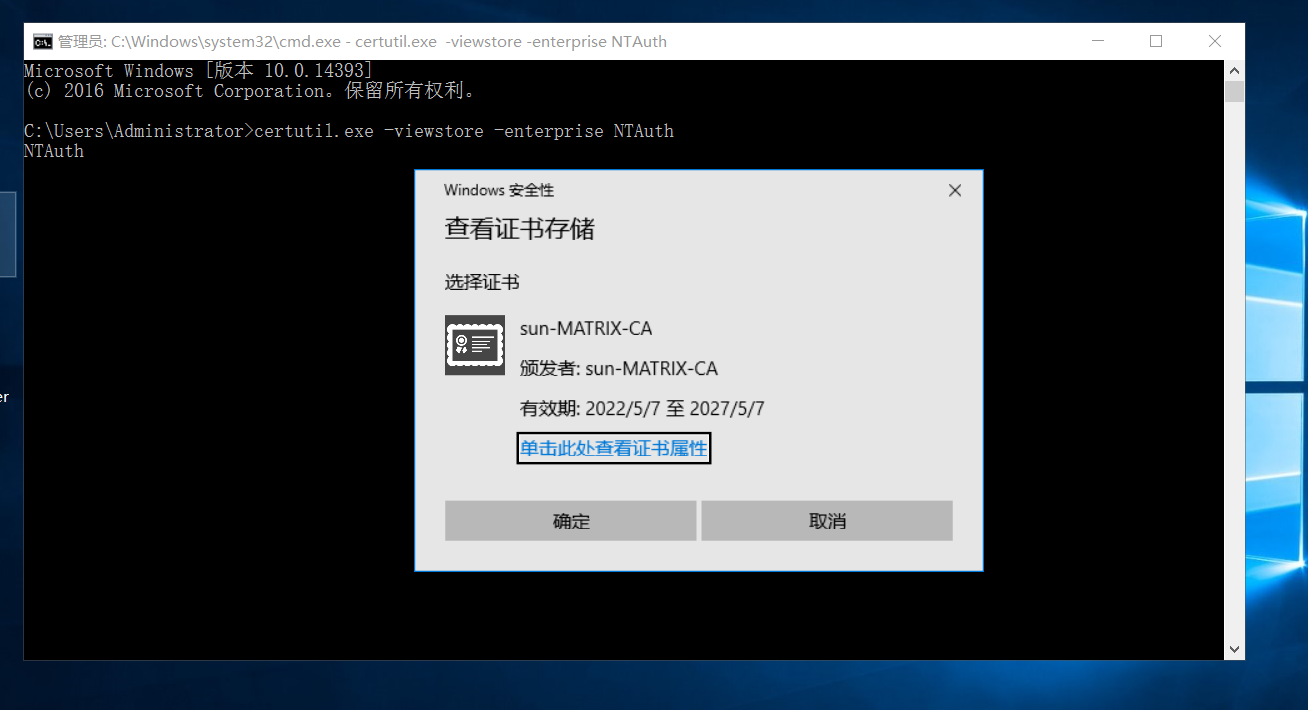Click the 2016 Microsoft Corporation copyright line
This screenshot has height=710, width=1308.
click(x=249, y=91)
